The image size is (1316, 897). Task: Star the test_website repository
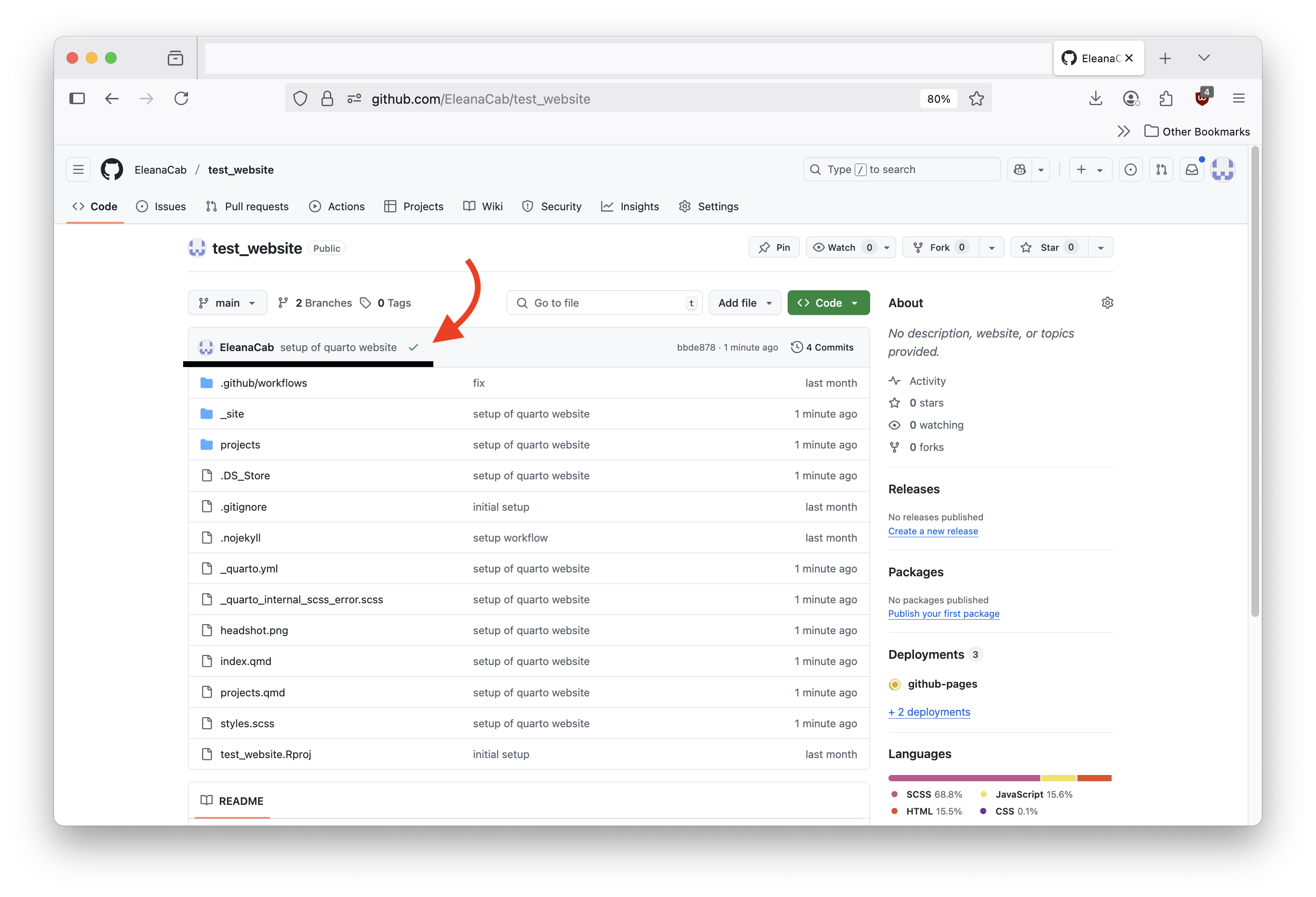click(x=1049, y=247)
